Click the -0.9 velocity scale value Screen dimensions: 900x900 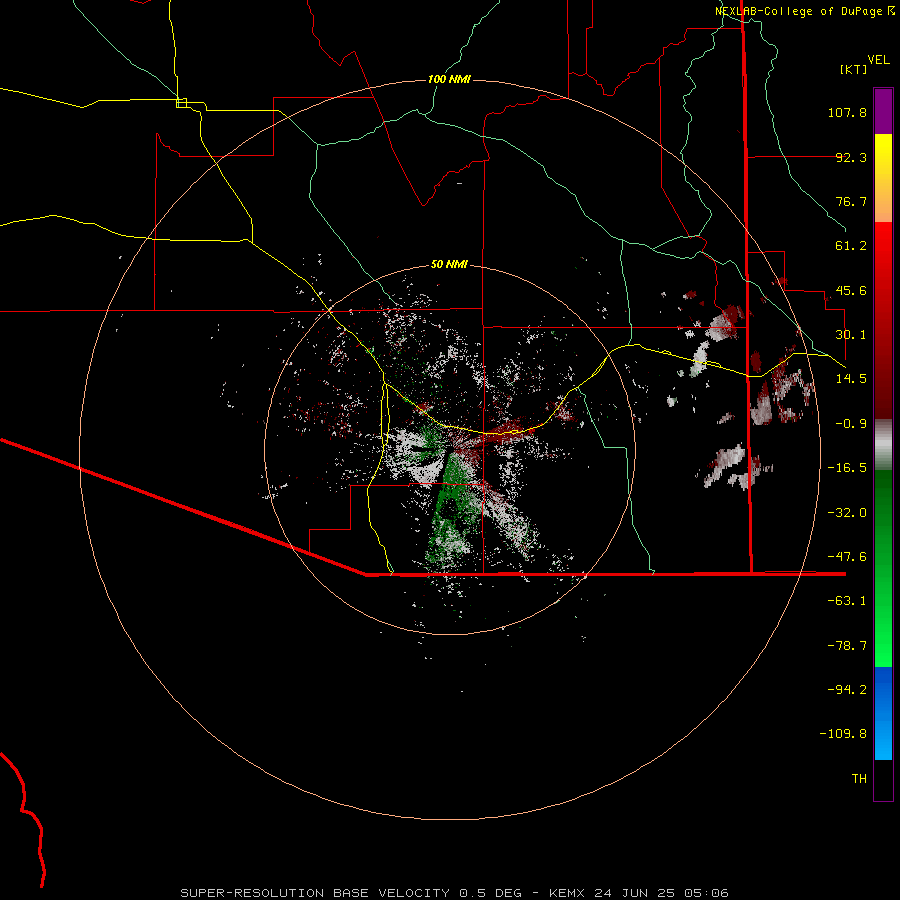pyautogui.click(x=851, y=424)
